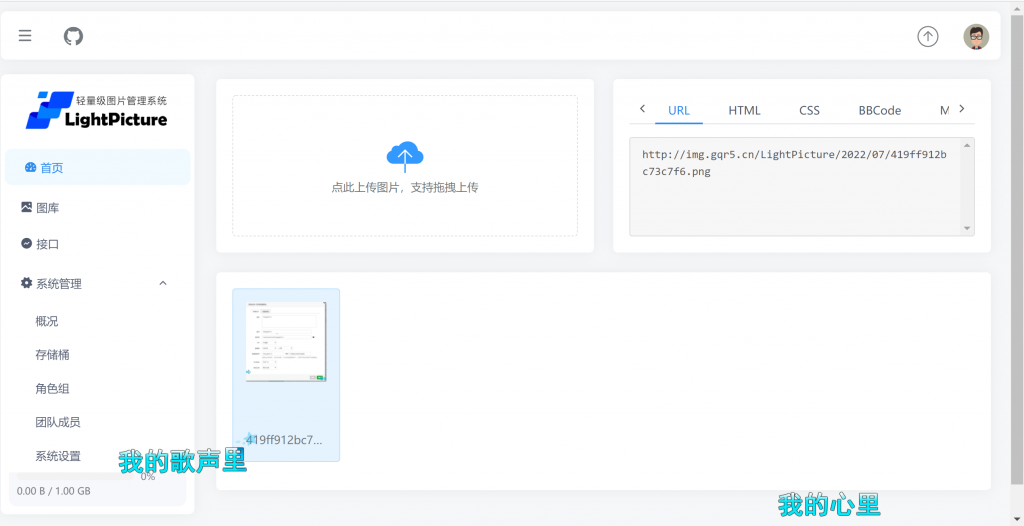The image size is (1024, 526).
Task: Click the file name 419ff912bc7...
Action: (284, 440)
